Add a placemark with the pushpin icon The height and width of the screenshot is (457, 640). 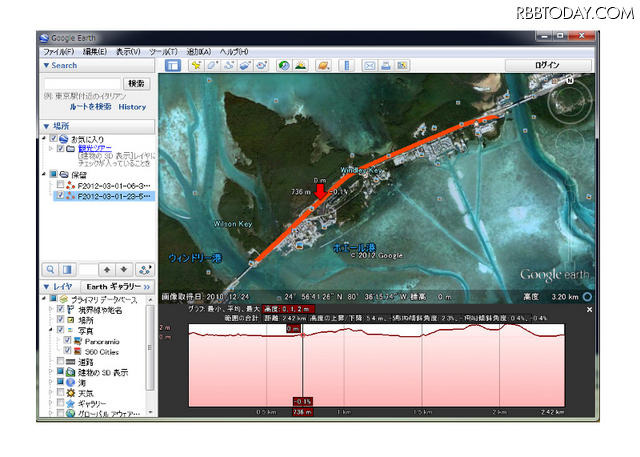coord(196,65)
